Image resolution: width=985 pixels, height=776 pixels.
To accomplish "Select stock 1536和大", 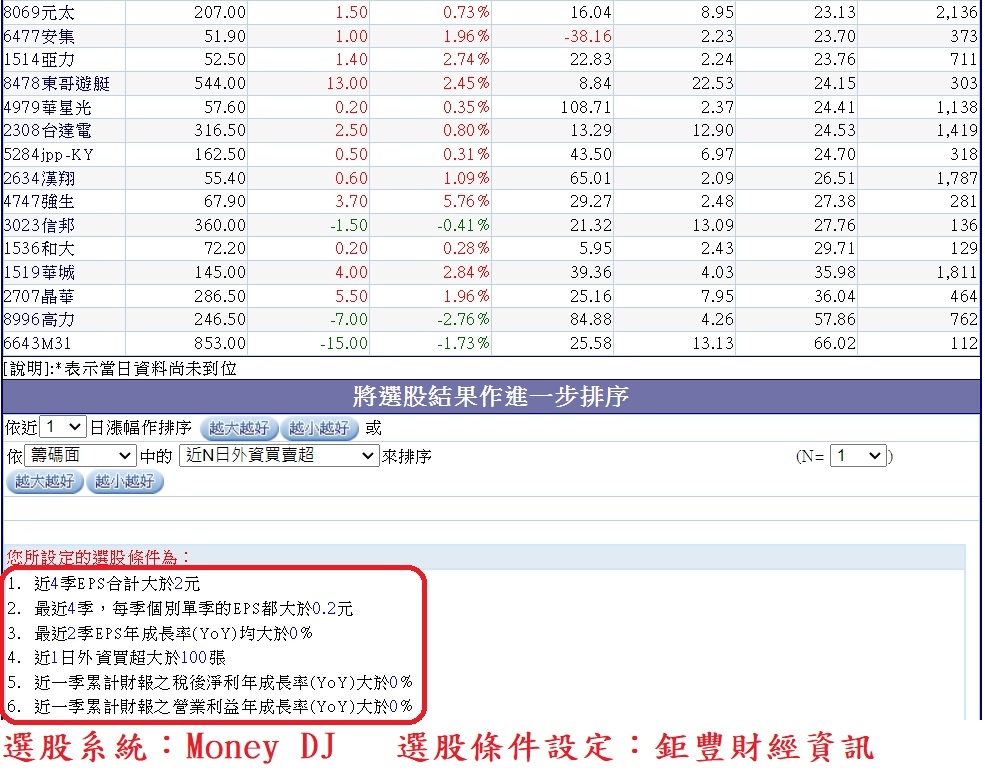I will [39, 249].
